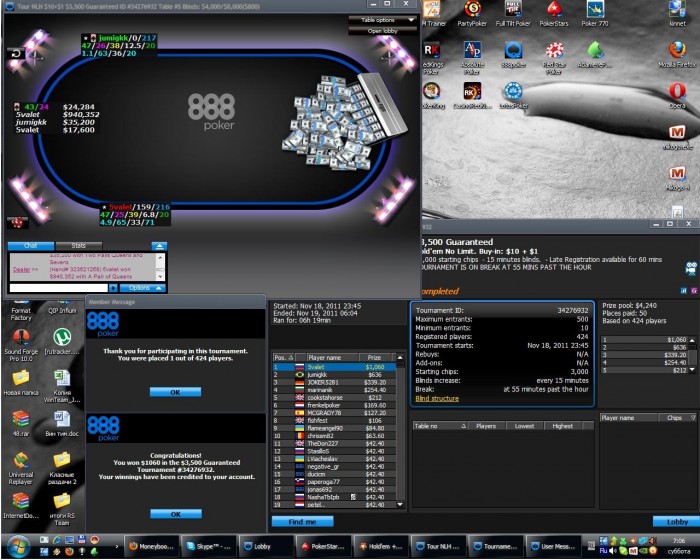Open the Lotos Poker desktop icon
The width and height of the screenshot is (700, 560).
(513, 96)
